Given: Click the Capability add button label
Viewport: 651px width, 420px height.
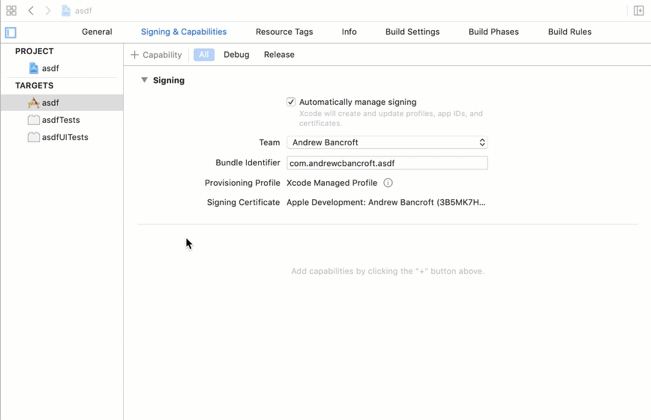Looking at the screenshot, I should point(162,55).
